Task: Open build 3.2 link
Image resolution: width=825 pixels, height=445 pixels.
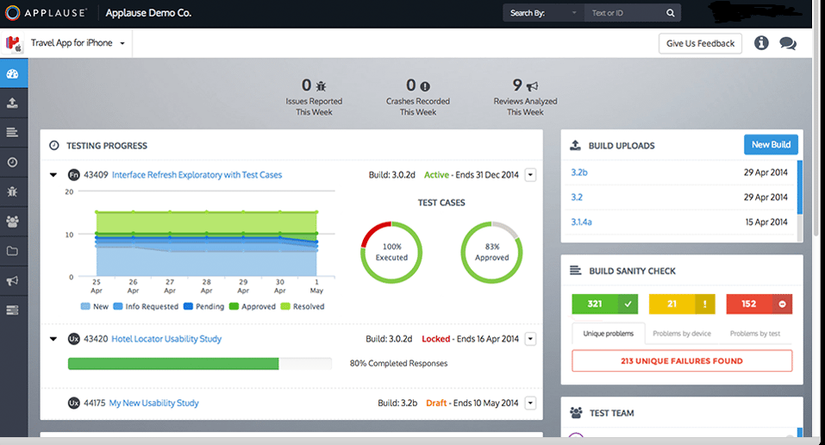Action: [x=577, y=197]
